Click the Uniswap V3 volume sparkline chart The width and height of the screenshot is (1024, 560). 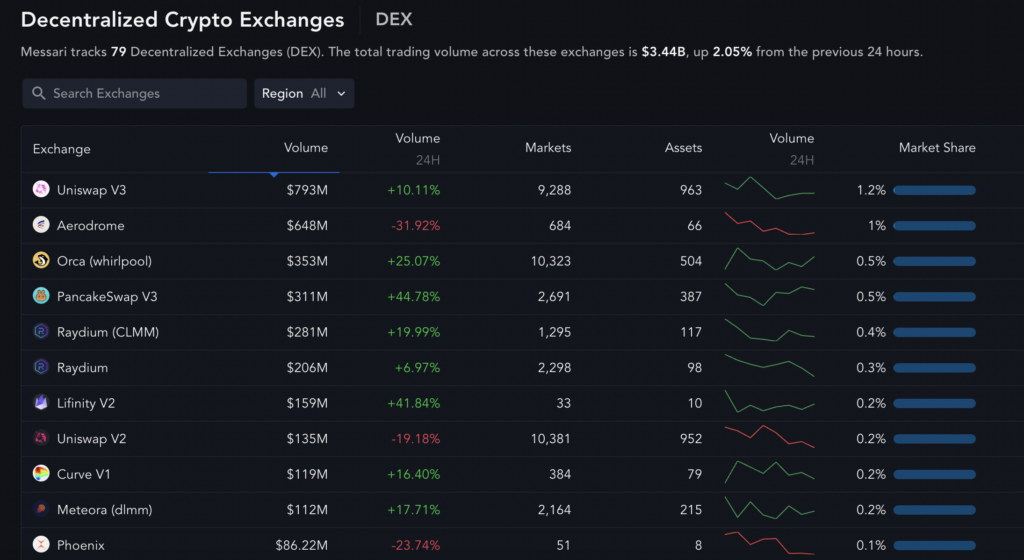(x=769, y=188)
